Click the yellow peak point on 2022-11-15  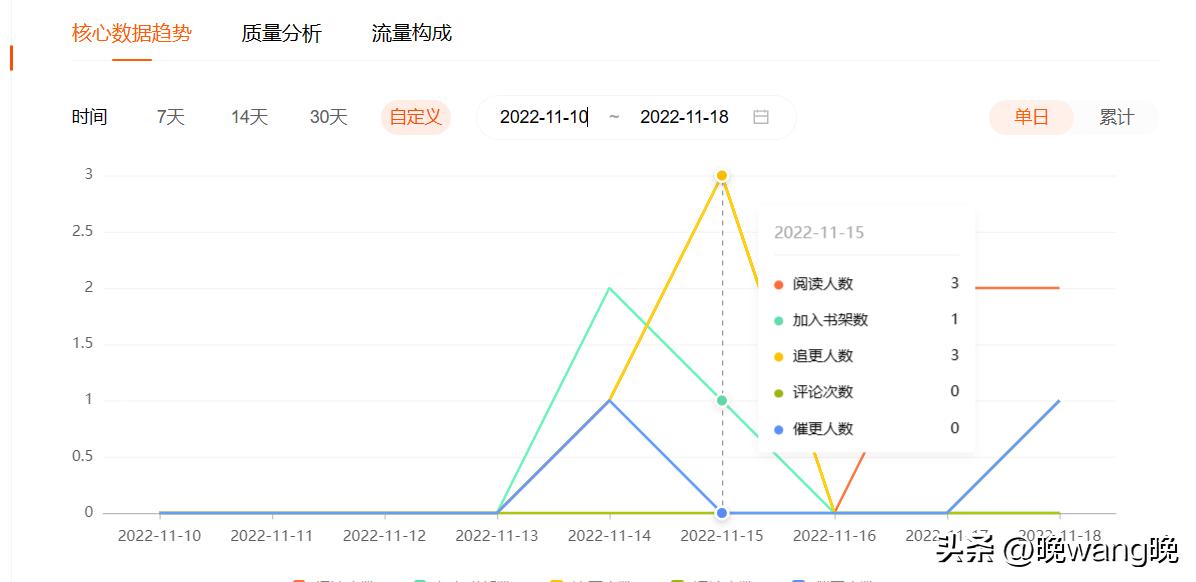[721, 174]
